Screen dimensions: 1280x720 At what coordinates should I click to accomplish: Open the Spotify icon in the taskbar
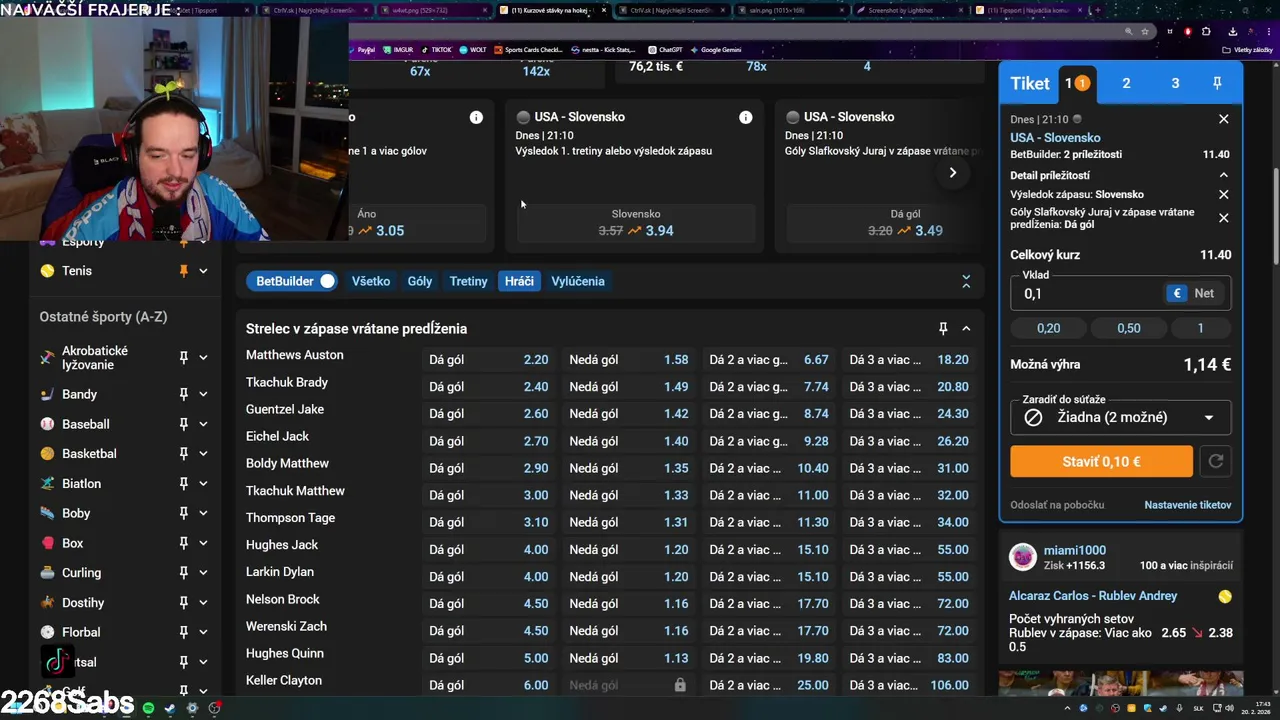[148, 708]
